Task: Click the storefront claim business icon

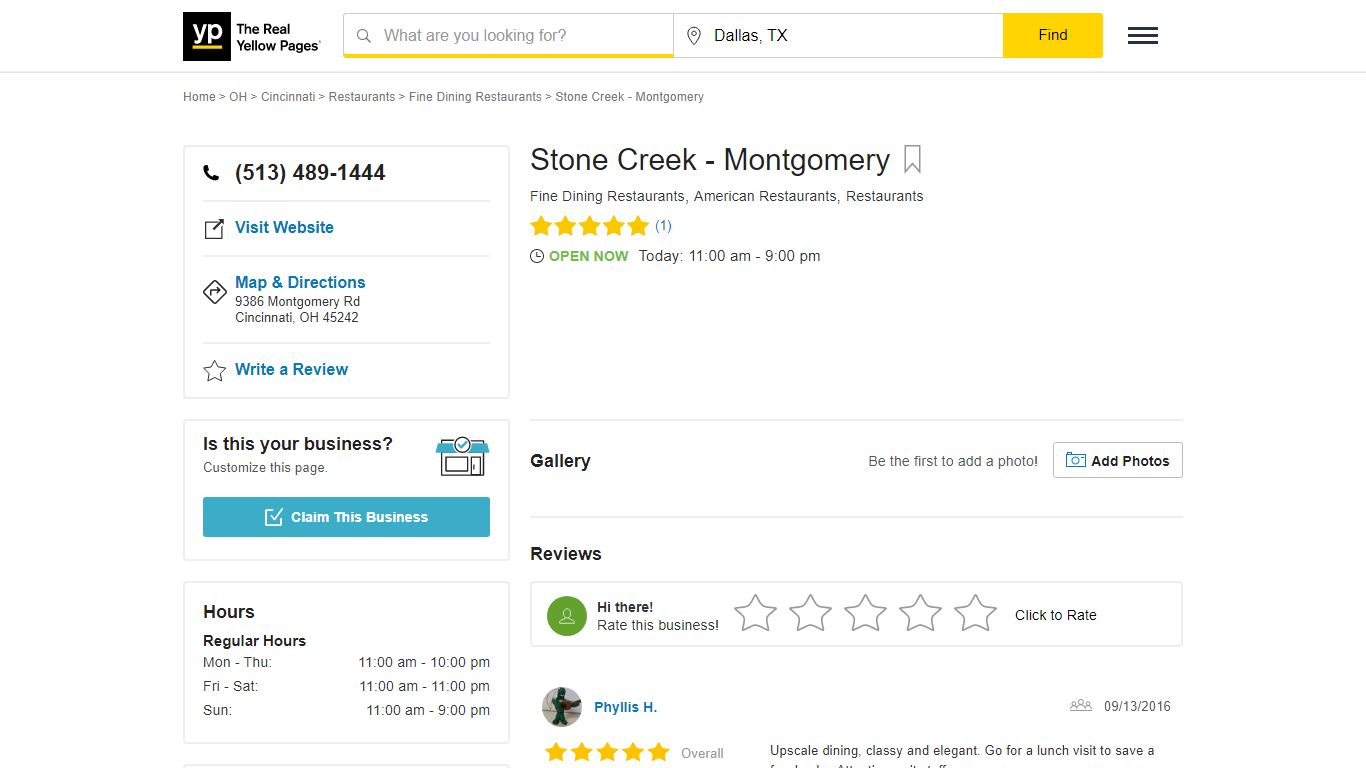Action: [462, 457]
